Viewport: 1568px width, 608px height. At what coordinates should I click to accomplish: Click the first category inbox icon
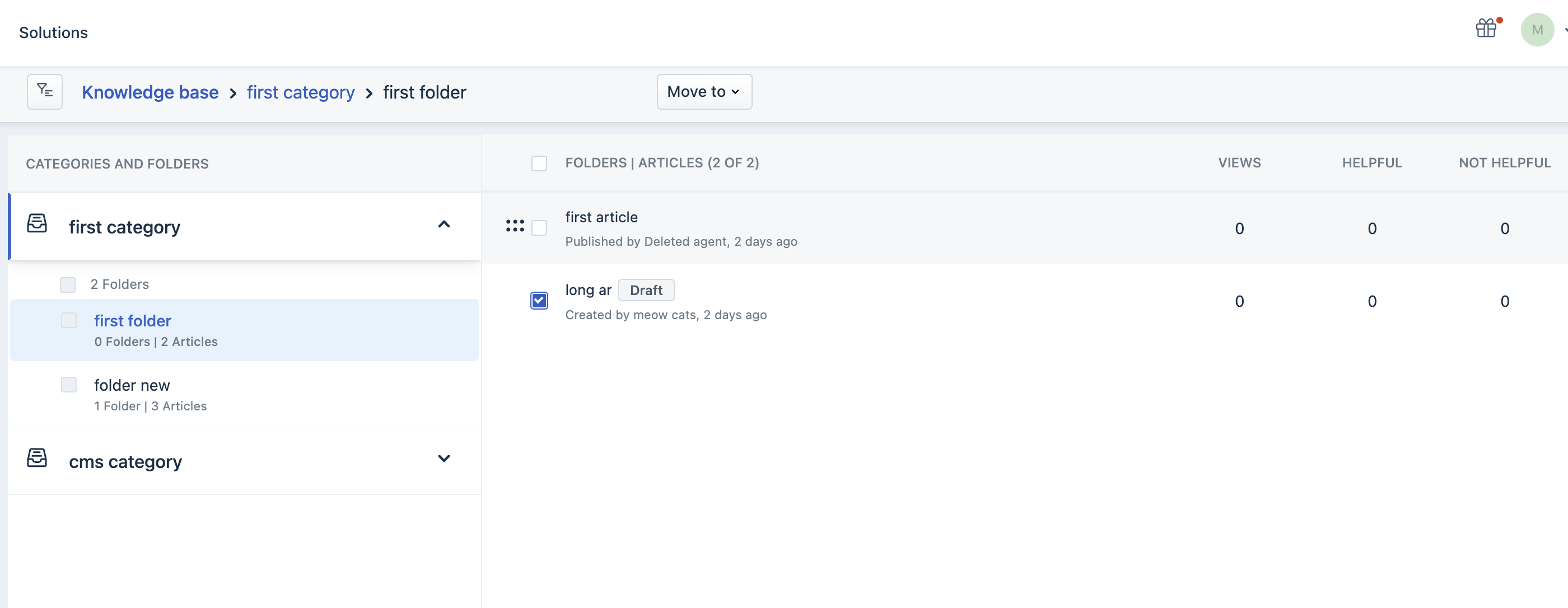(37, 223)
